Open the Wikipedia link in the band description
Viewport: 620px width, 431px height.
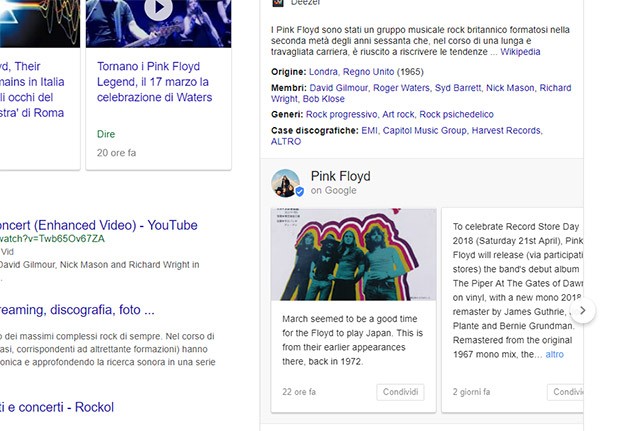coord(520,52)
